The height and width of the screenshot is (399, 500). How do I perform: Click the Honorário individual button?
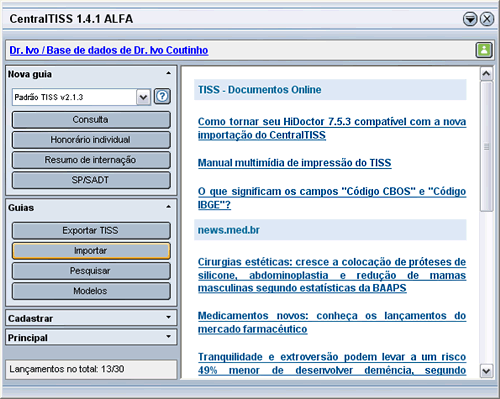pyautogui.click(x=91, y=140)
